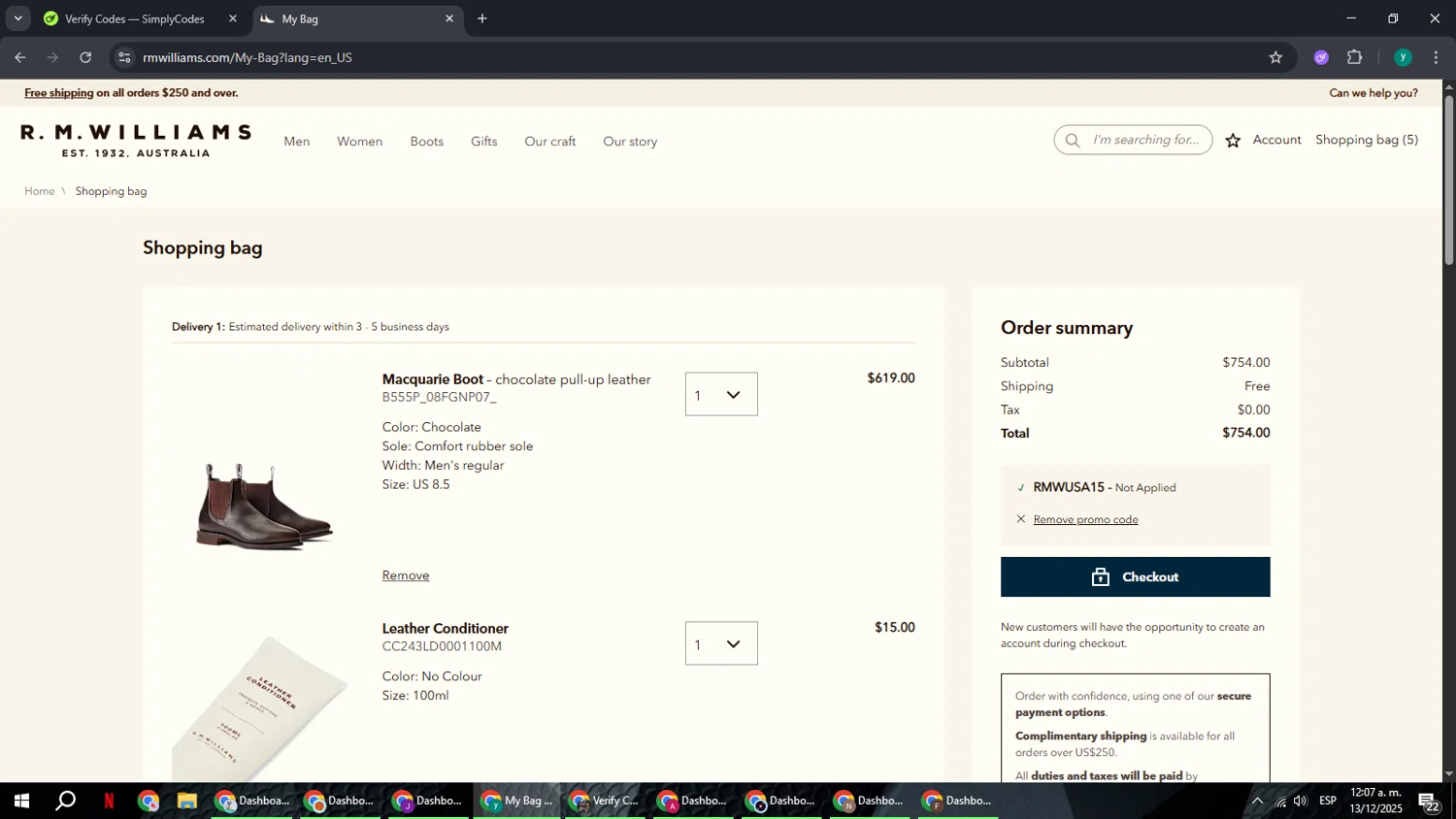Open Chrome three-dot menu

click(x=1436, y=57)
